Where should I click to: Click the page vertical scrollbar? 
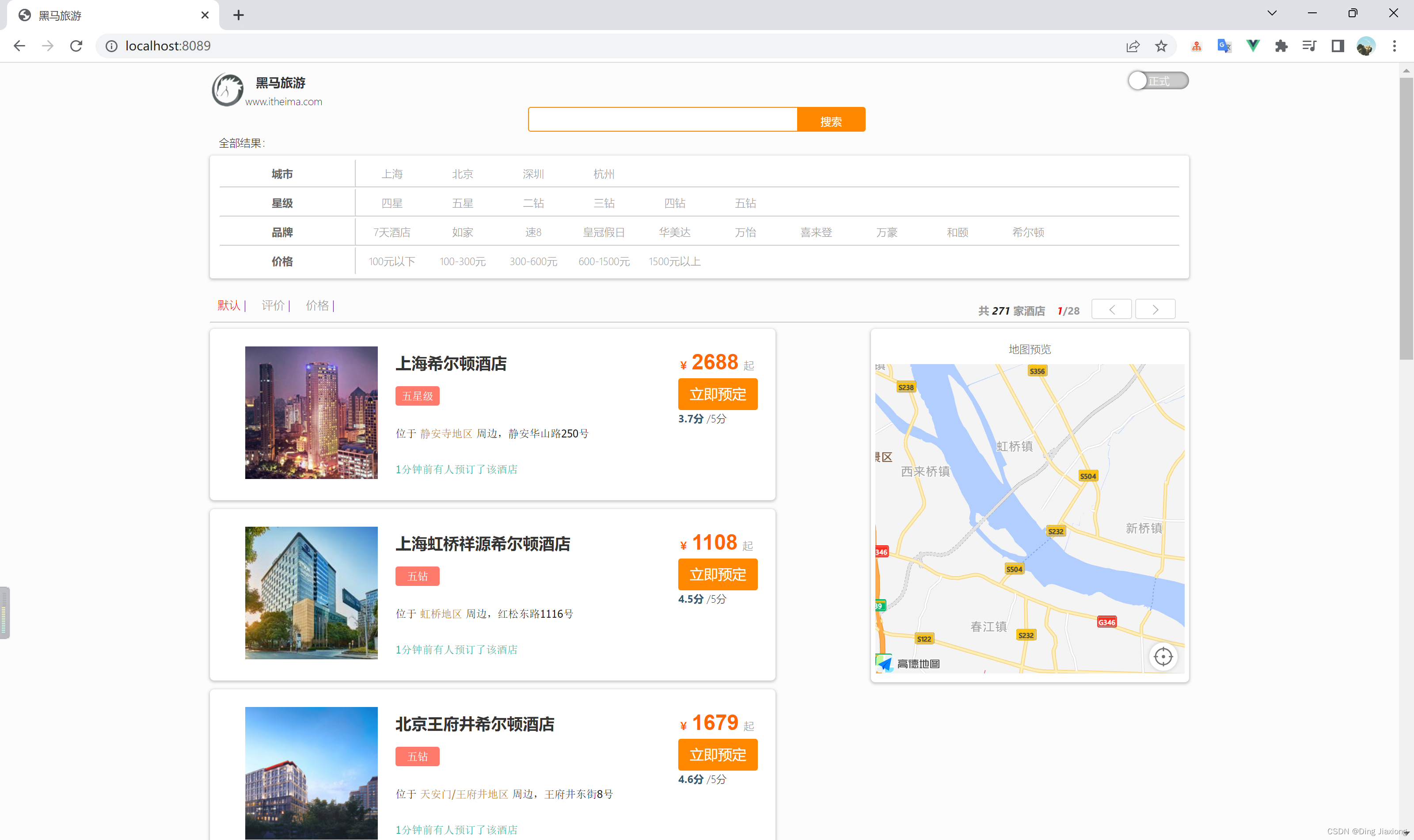coord(1406,218)
